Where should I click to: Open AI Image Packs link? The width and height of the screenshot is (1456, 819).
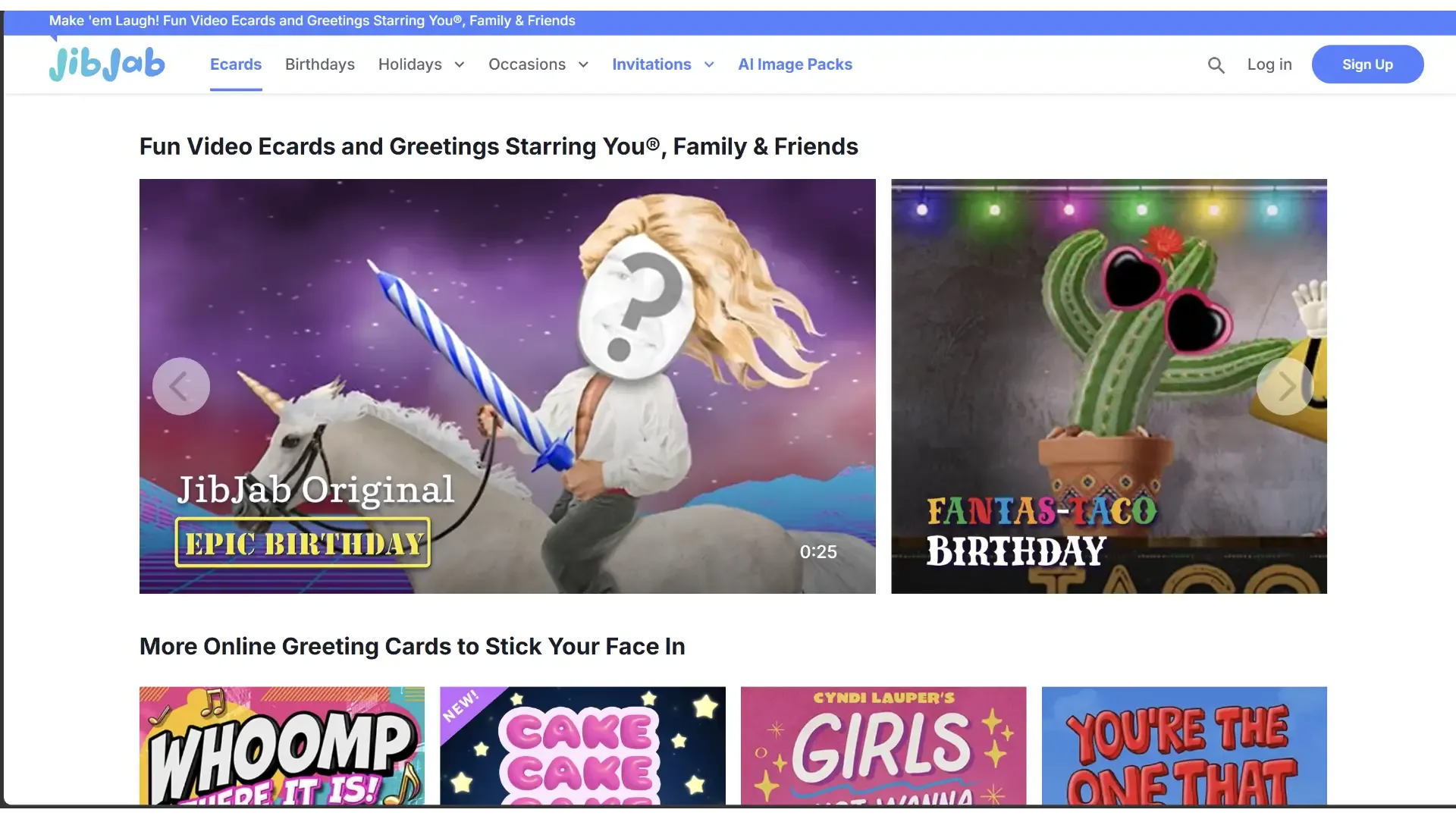click(x=795, y=64)
